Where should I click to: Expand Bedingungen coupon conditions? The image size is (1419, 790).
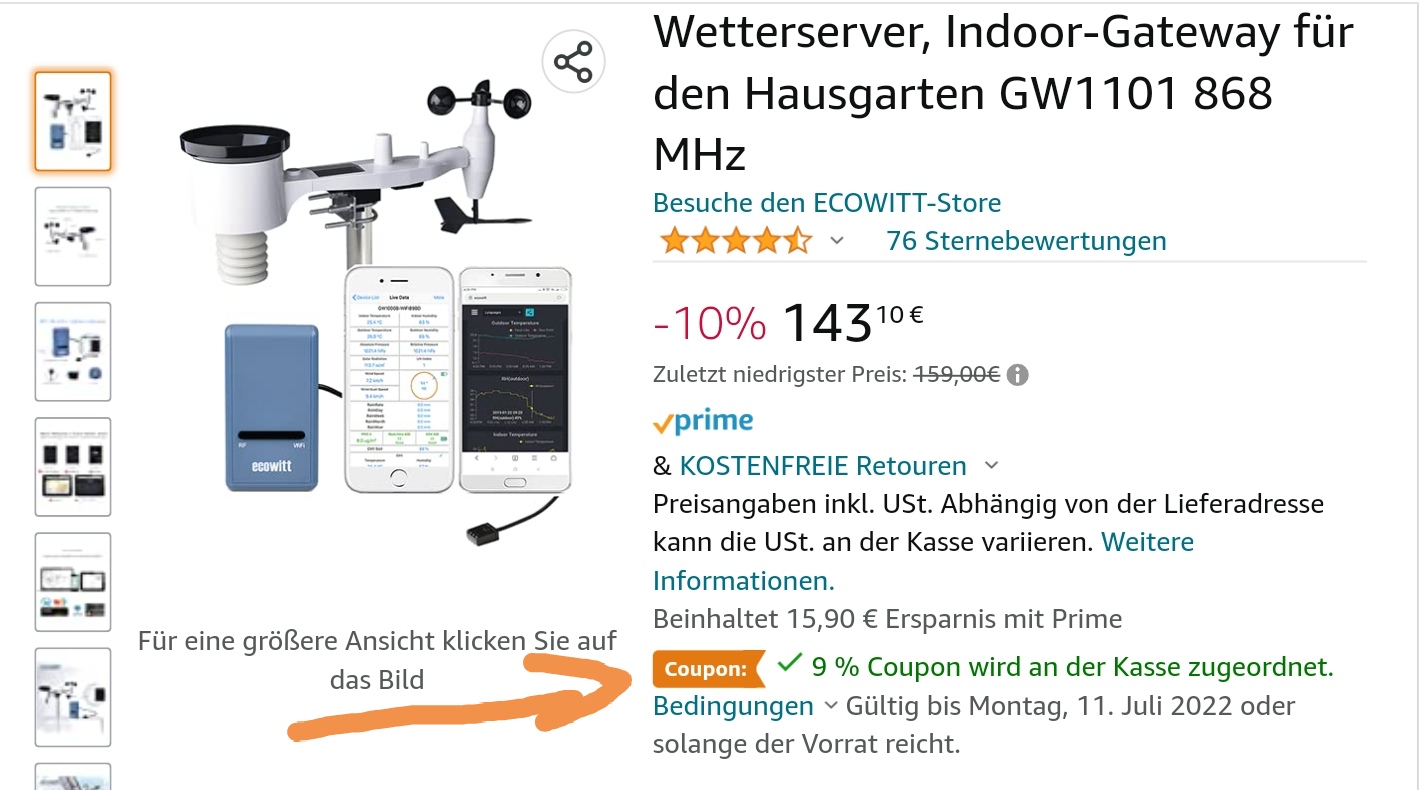[x=745, y=706]
